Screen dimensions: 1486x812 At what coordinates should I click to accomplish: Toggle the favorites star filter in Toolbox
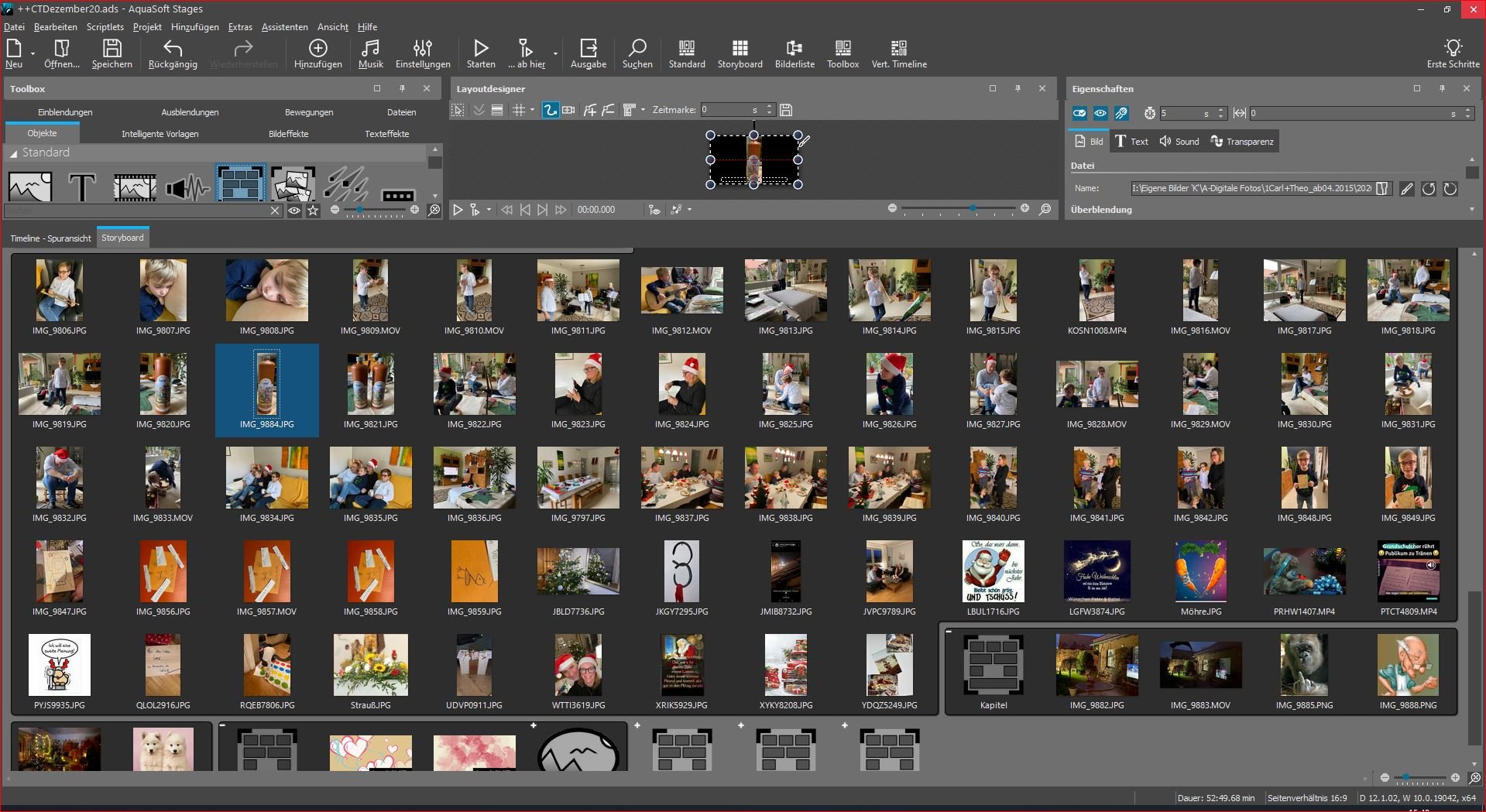(x=313, y=210)
